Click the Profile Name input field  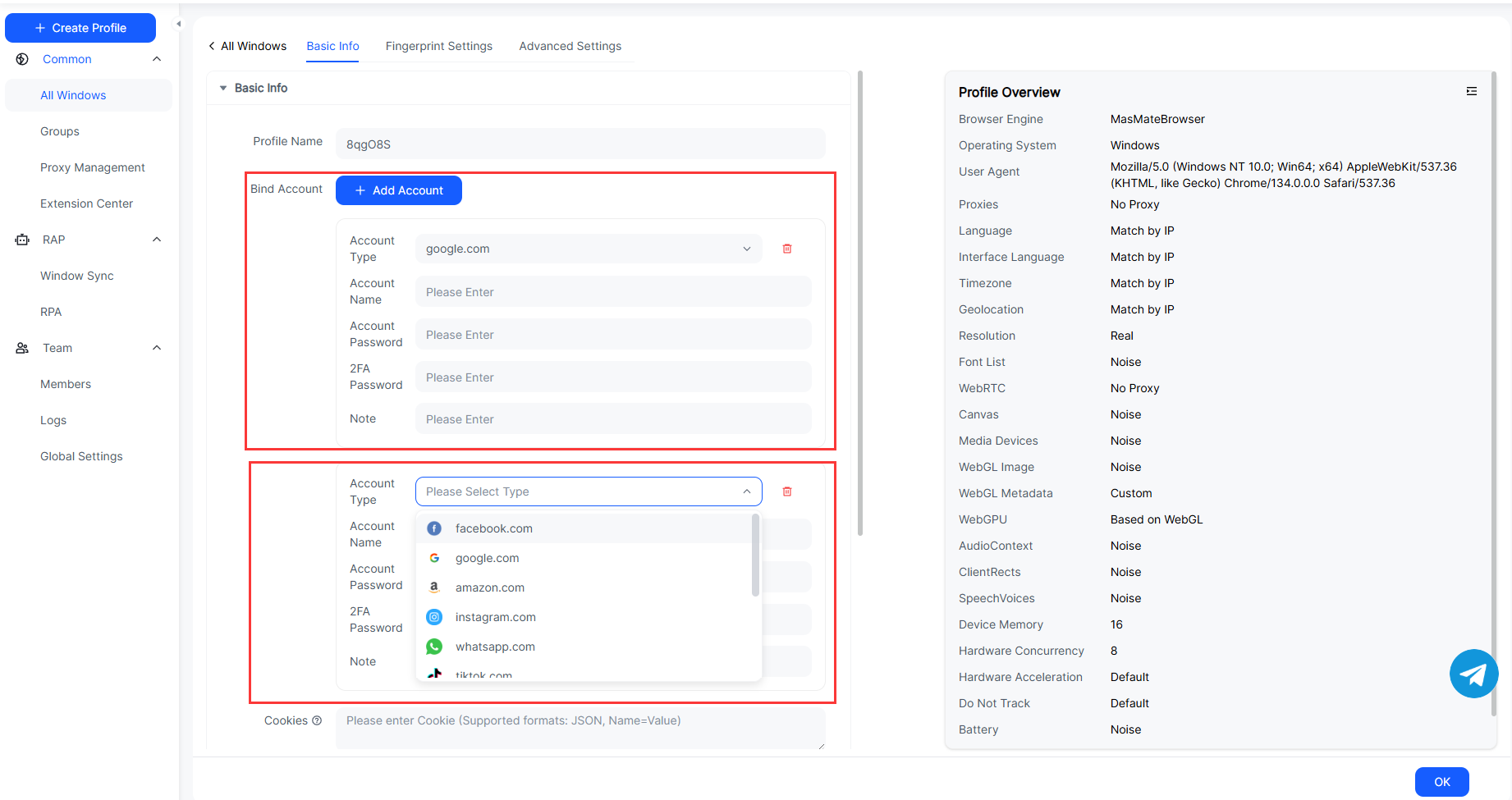[580, 144]
